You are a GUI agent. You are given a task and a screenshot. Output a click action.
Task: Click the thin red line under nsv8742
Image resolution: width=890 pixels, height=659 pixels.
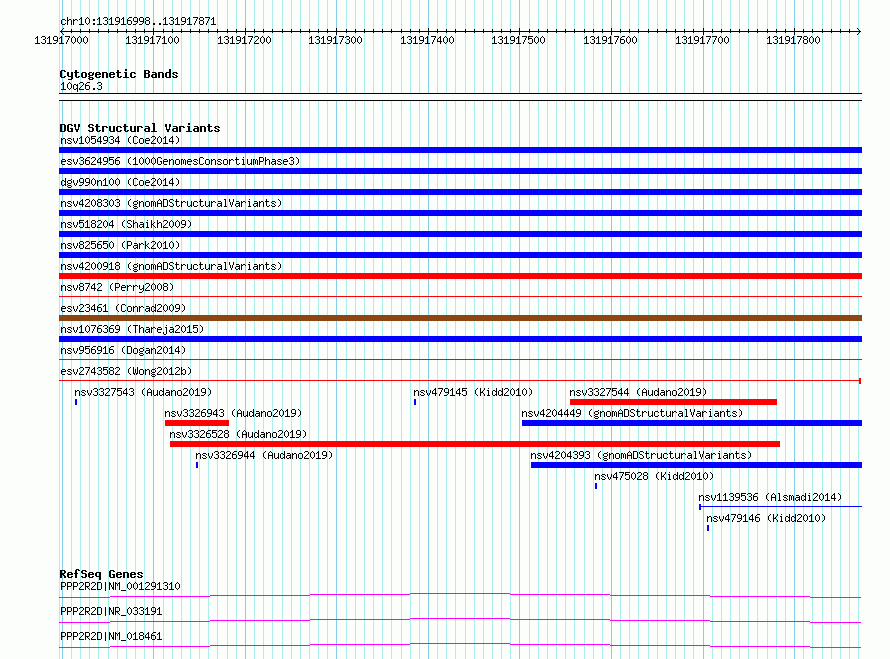(460, 296)
